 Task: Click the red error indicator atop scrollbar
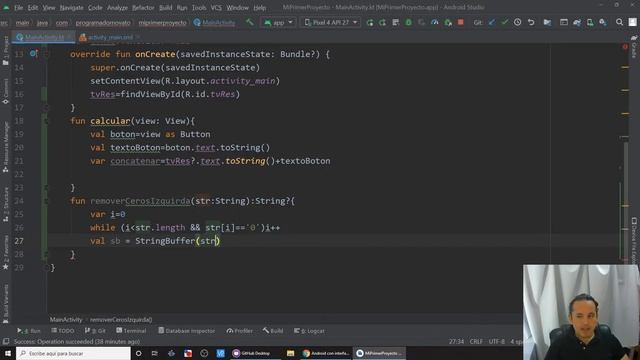pyautogui.click(x=625, y=47)
